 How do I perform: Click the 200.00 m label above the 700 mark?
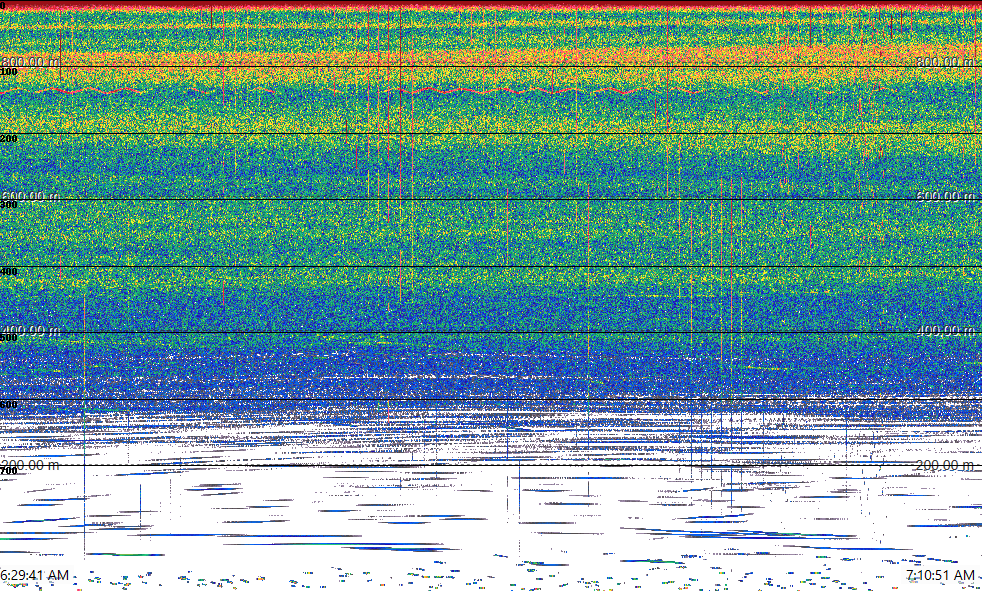point(31,465)
